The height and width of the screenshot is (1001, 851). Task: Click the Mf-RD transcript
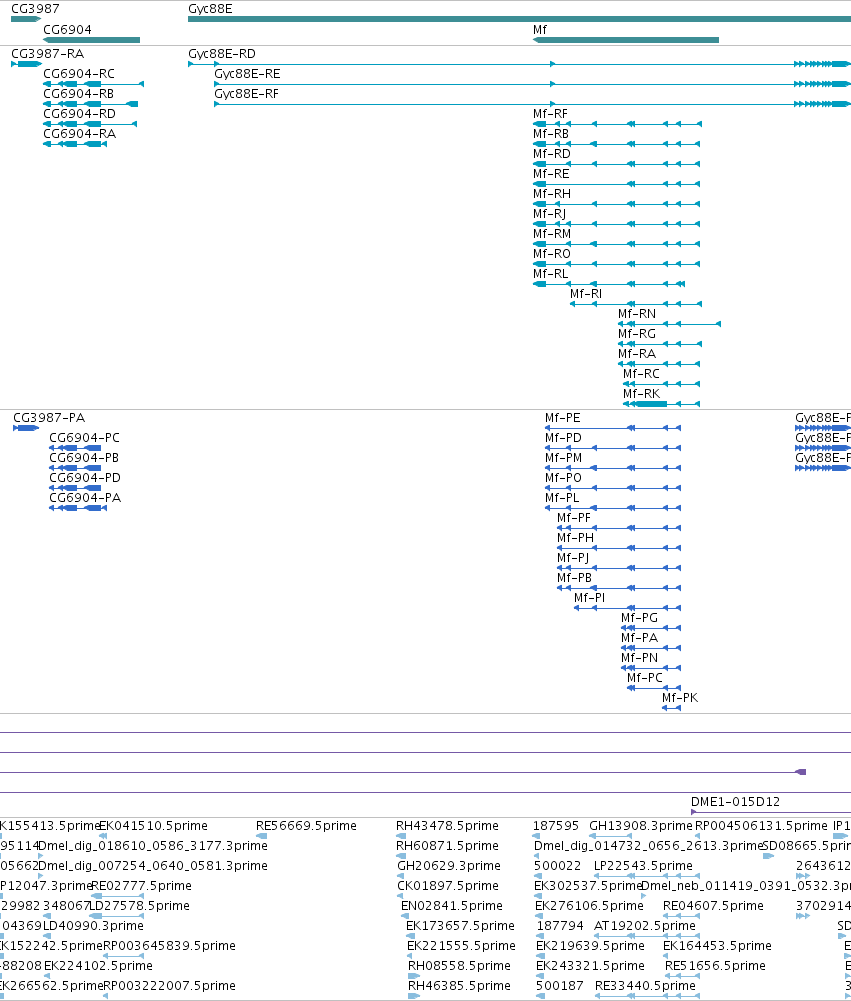click(617, 164)
